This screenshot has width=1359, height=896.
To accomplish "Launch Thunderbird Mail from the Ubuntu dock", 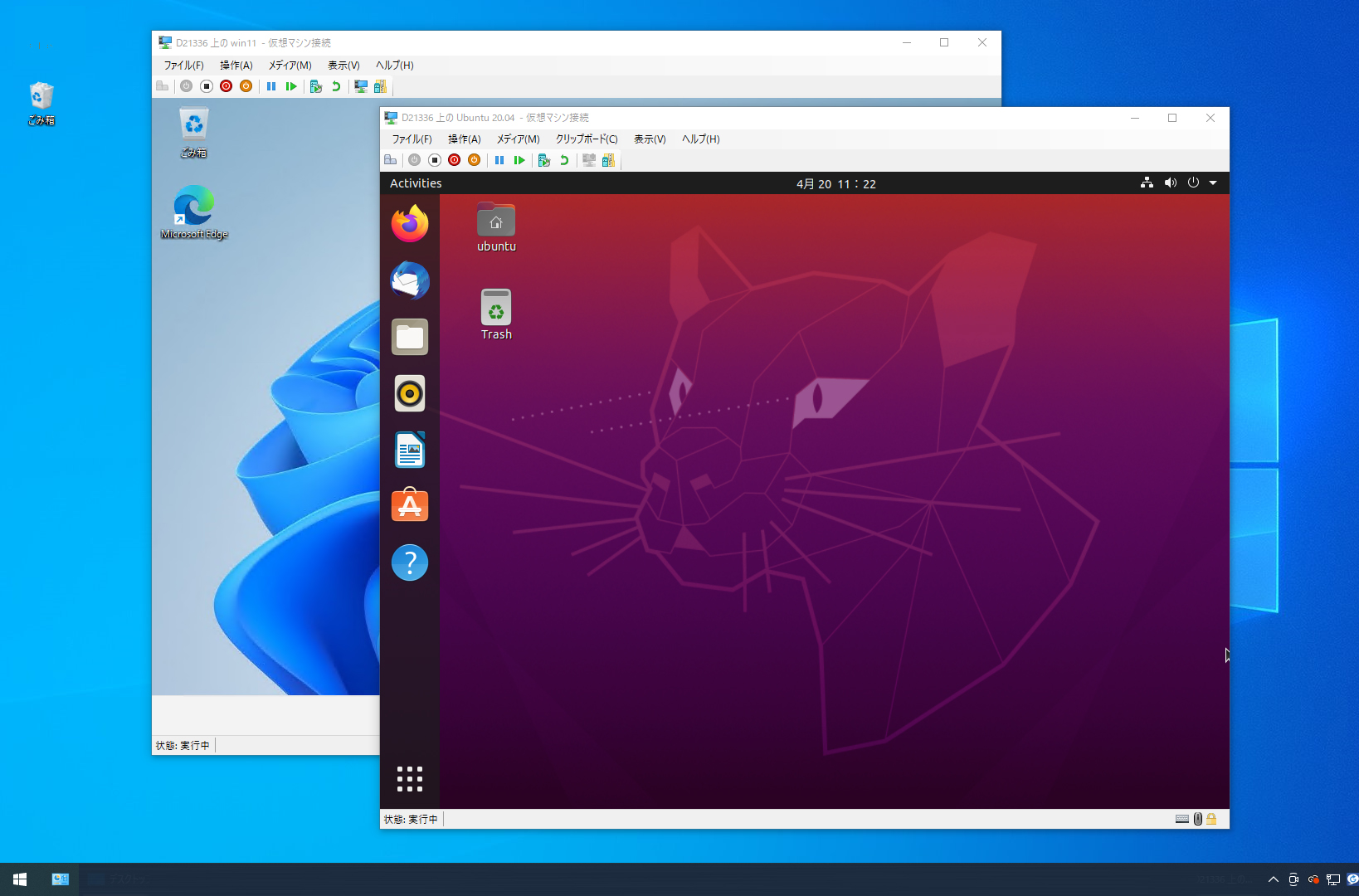I will coord(410,280).
